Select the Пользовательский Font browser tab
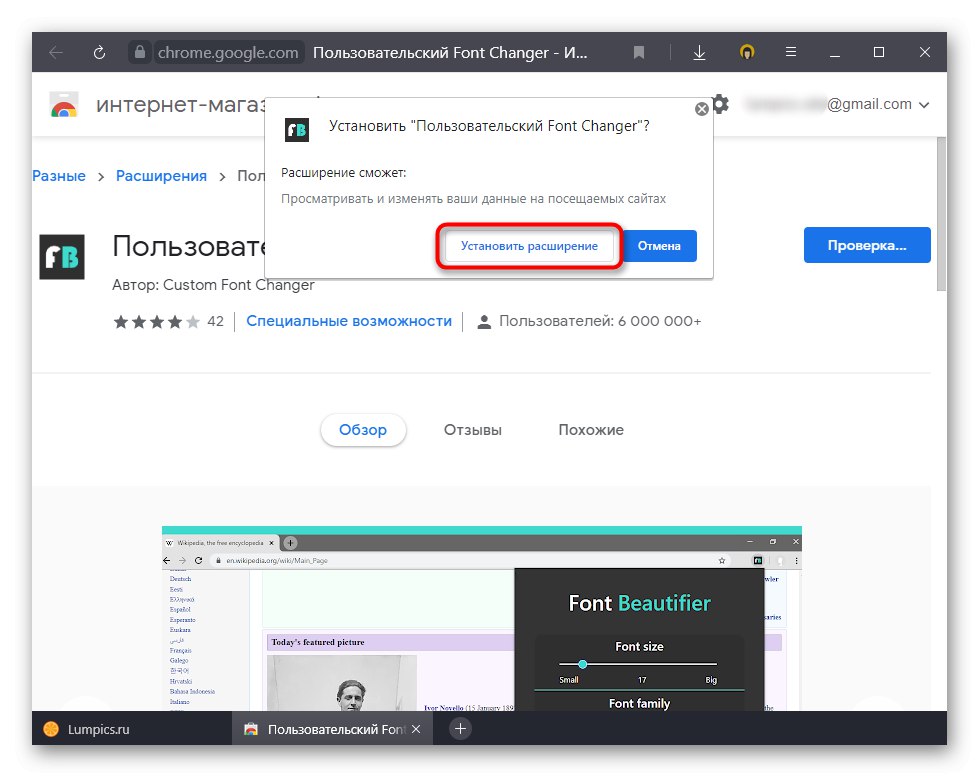This screenshot has height=777, width=979. [x=330, y=729]
